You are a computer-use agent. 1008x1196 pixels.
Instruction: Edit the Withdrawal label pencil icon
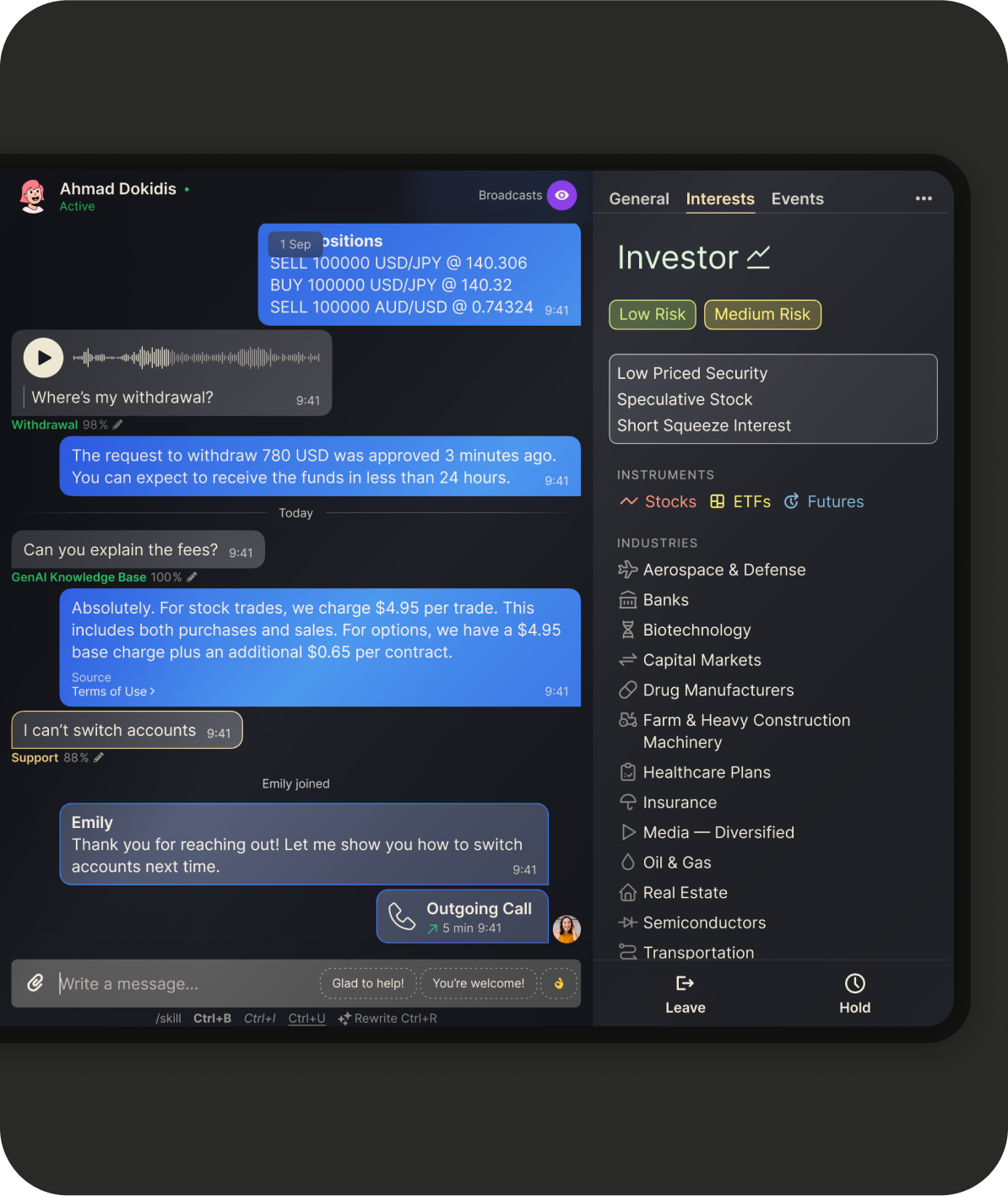(x=118, y=425)
